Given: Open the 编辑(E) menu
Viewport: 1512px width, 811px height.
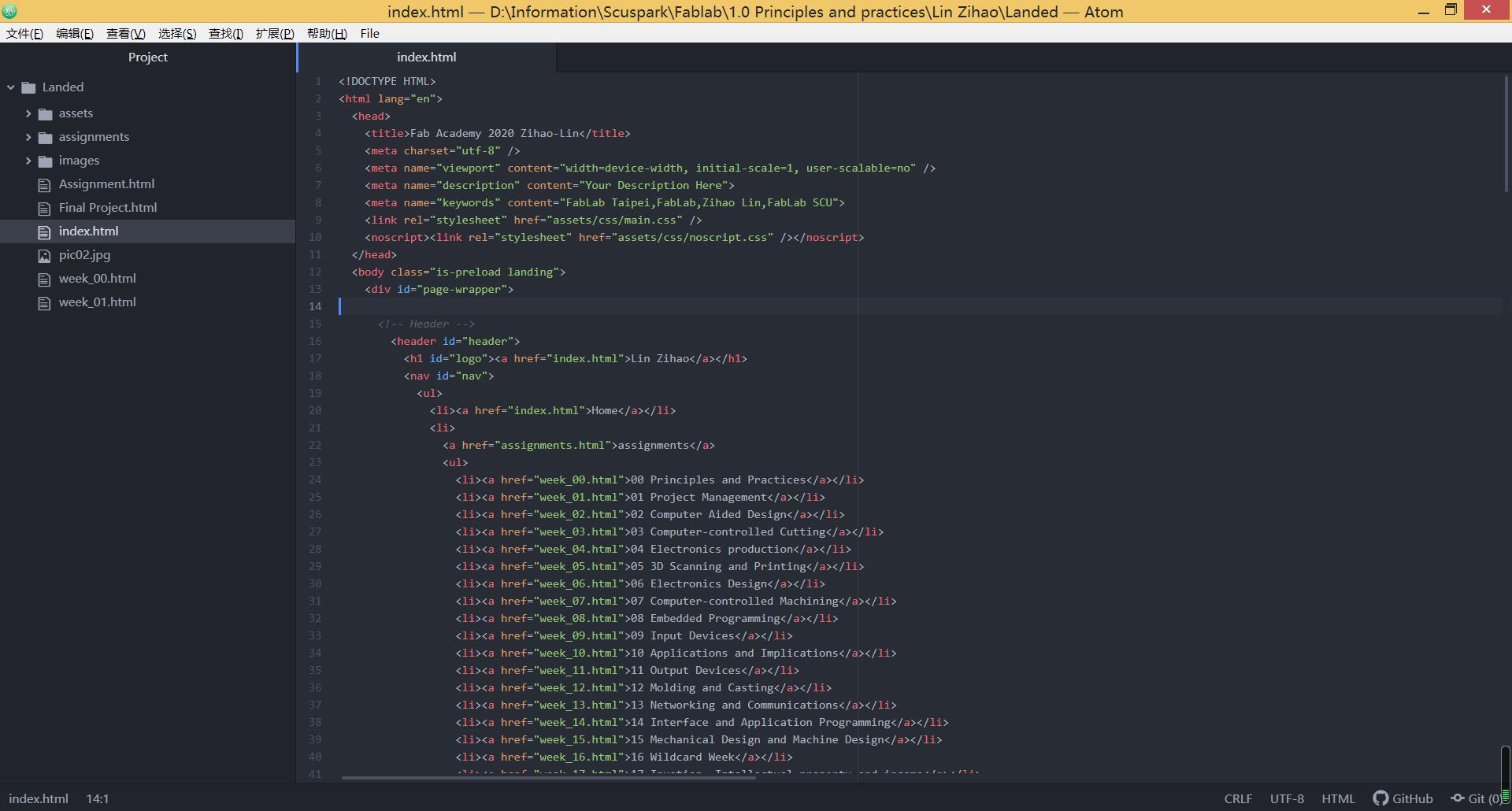Looking at the screenshot, I should click(x=75, y=33).
